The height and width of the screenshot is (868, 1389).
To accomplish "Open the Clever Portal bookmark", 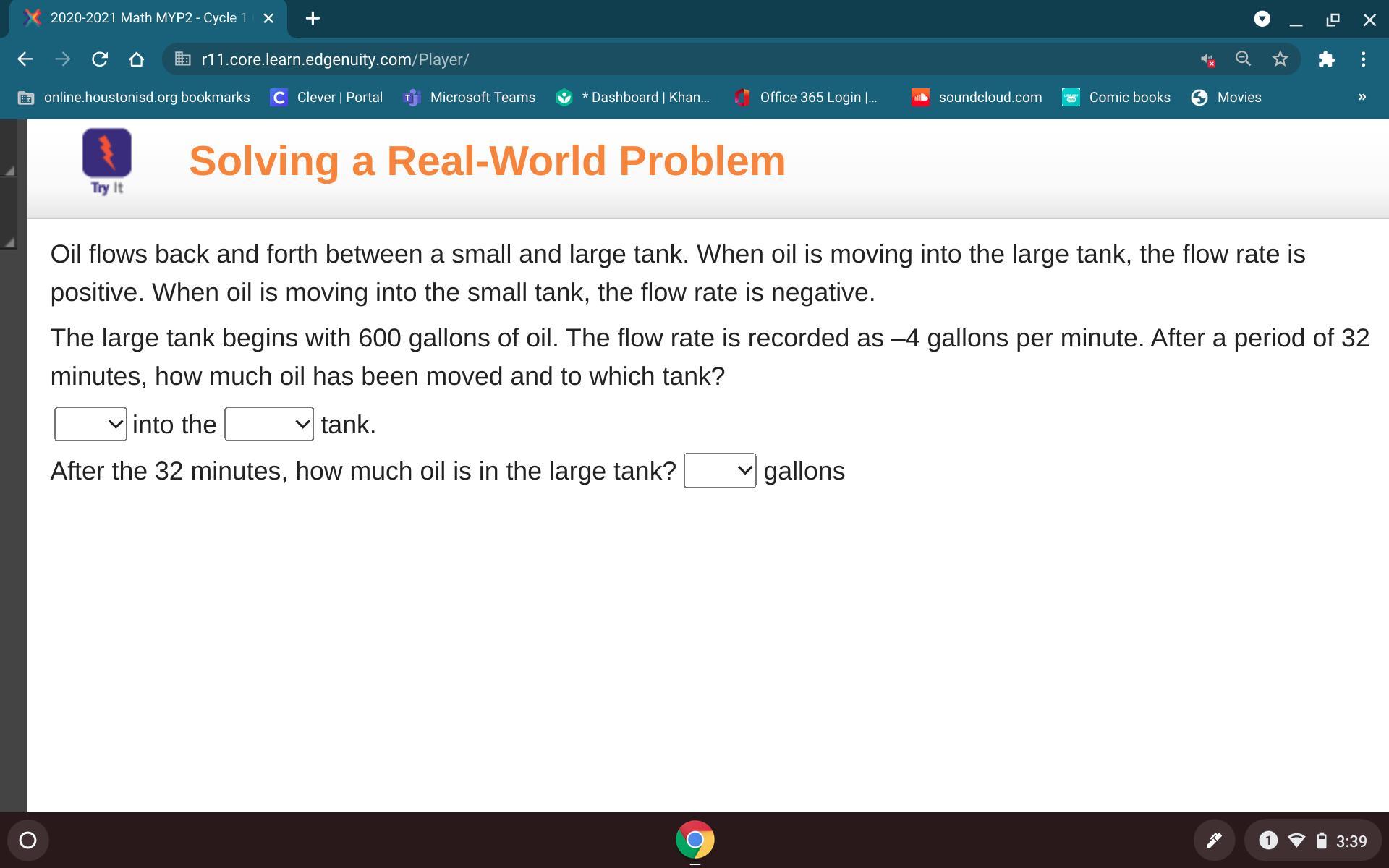I will click(x=326, y=98).
